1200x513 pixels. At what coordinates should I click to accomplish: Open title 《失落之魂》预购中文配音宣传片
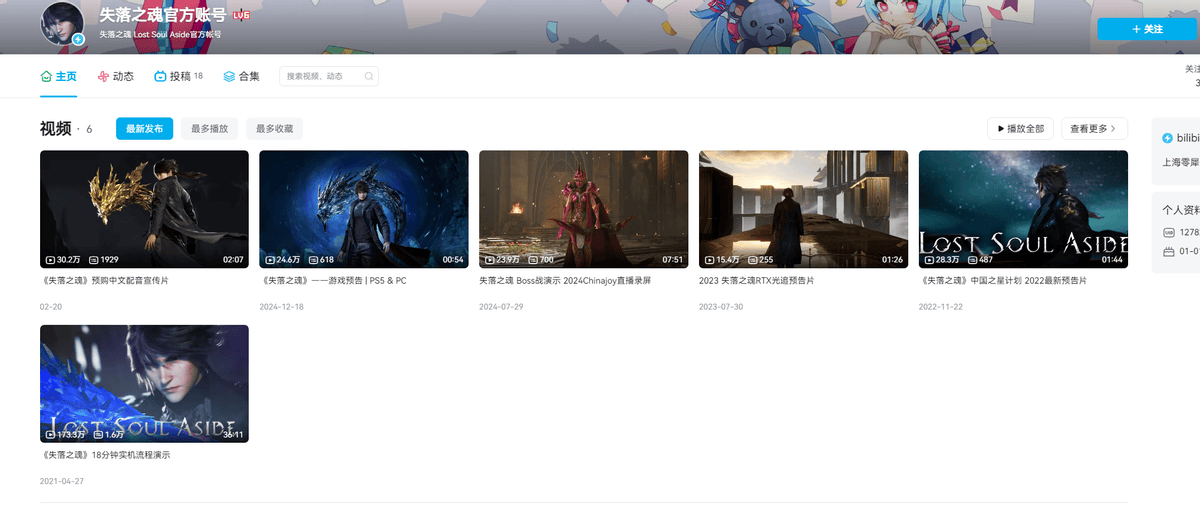coord(104,281)
